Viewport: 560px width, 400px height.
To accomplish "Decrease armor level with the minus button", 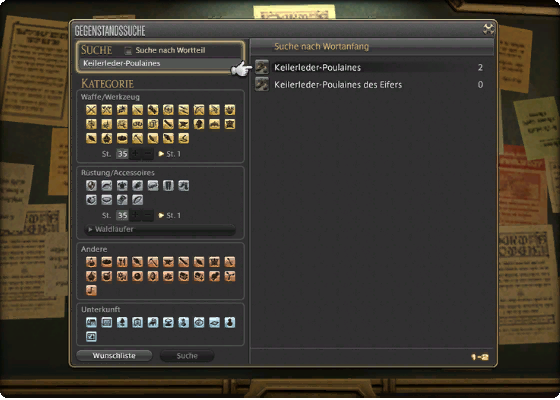I will tap(148, 216).
